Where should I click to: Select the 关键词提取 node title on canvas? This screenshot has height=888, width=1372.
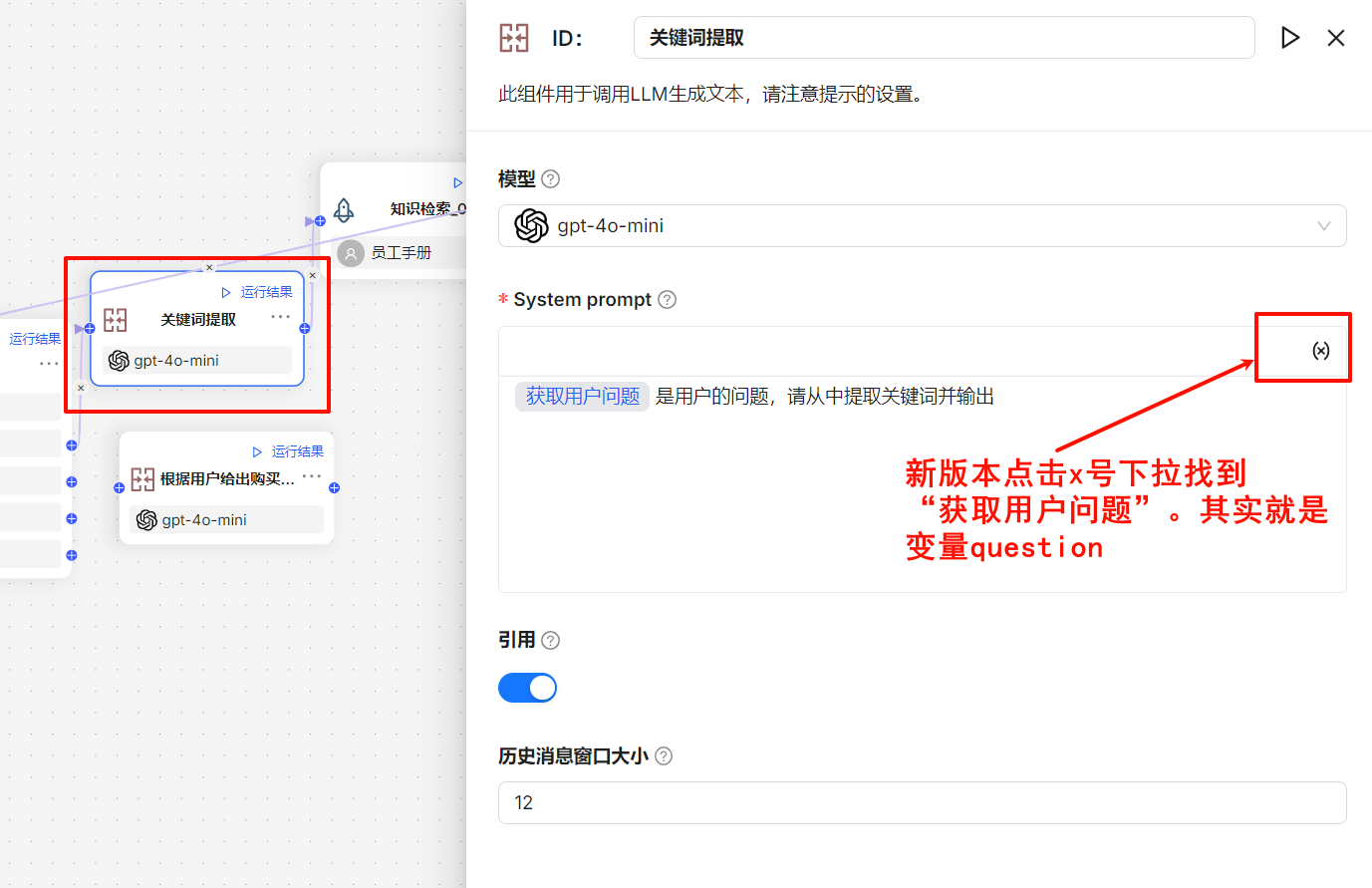click(x=198, y=320)
